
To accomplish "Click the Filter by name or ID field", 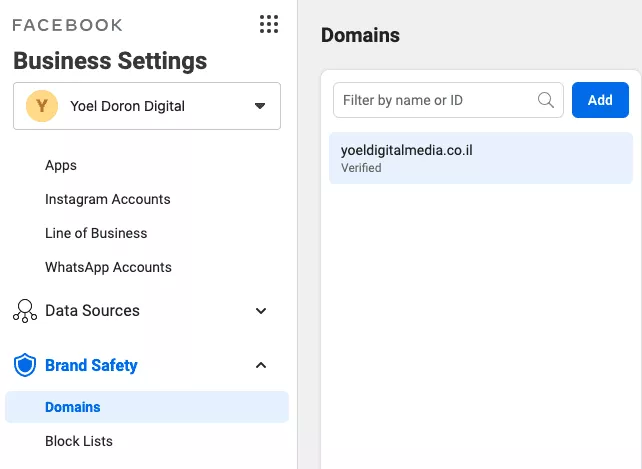I will pos(448,100).
